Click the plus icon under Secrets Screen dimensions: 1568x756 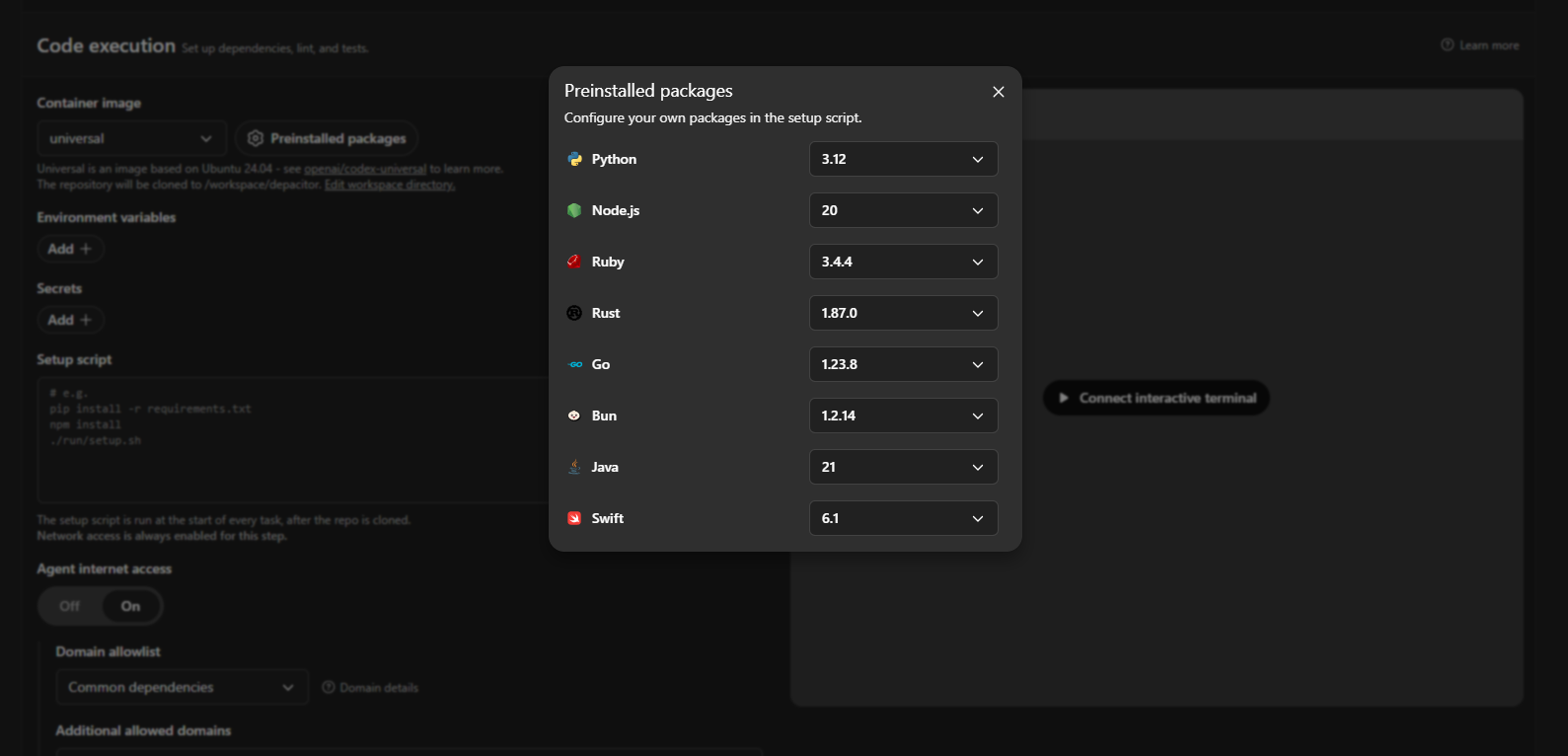[x=86, y=320]
